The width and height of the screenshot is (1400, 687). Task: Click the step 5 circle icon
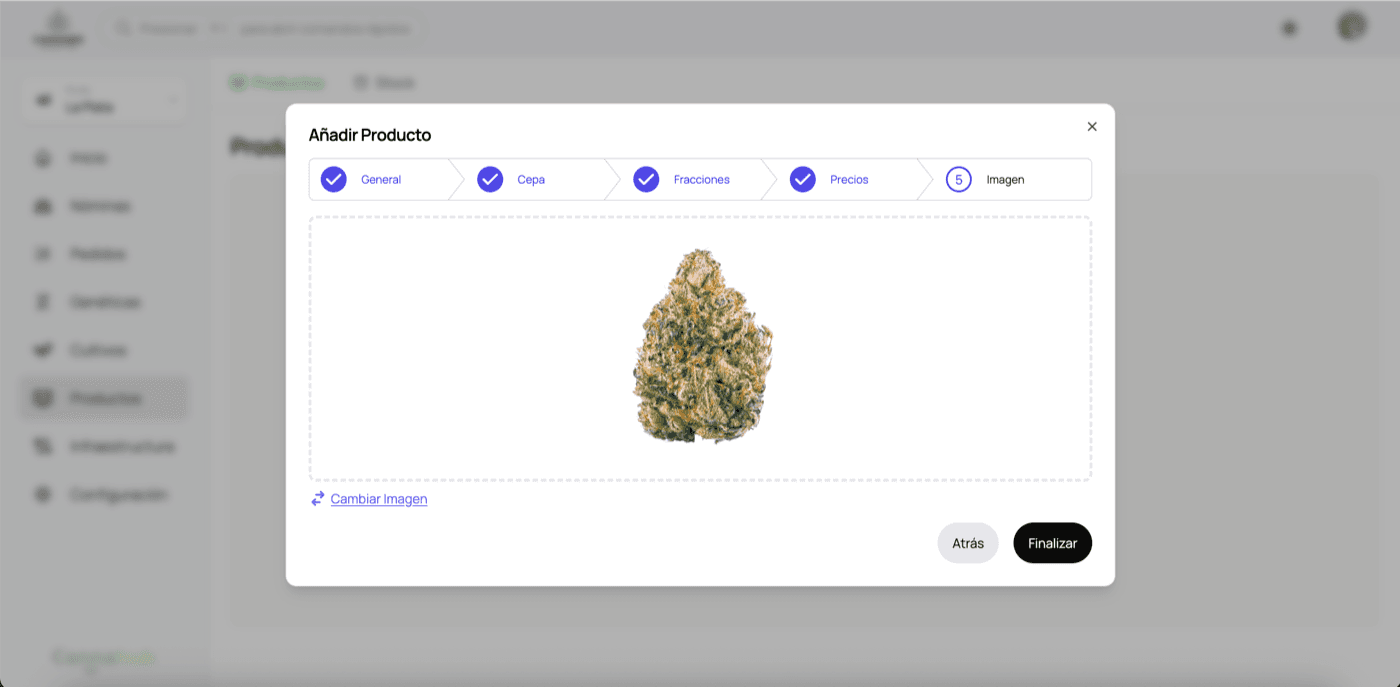[x=958, y=180]
